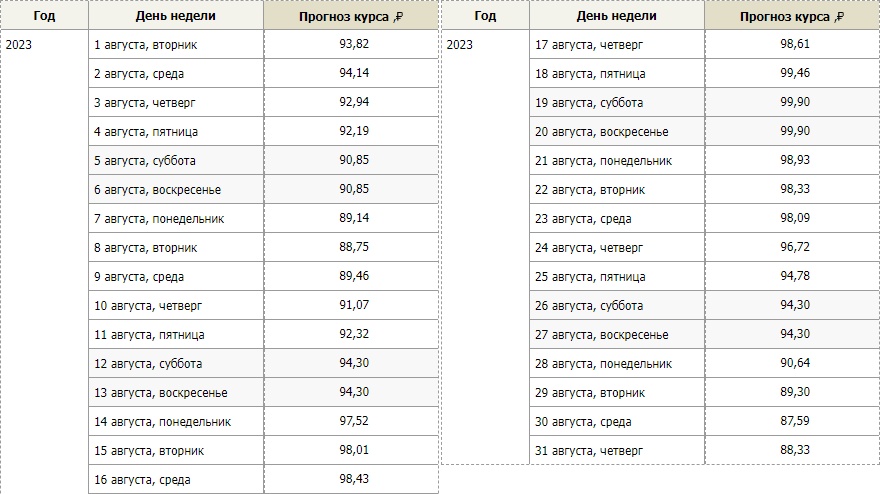Click the forecast value 90,64
This screenshot has height=494, width=880.
click(x=795, y=364)
